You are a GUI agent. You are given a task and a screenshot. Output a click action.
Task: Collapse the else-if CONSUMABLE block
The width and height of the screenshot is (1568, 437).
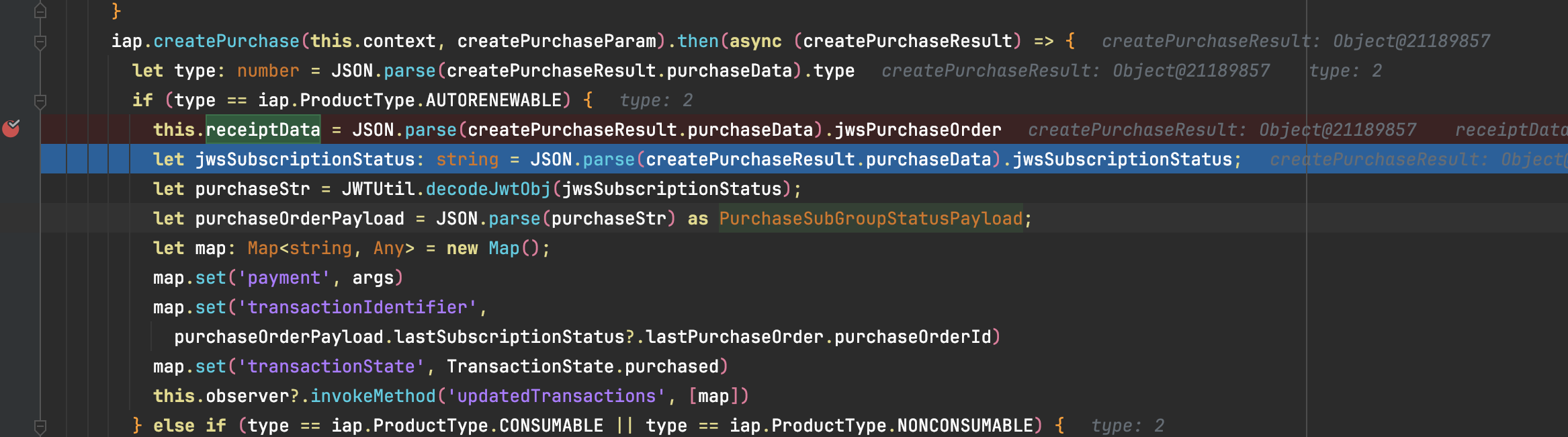(40, 426)
